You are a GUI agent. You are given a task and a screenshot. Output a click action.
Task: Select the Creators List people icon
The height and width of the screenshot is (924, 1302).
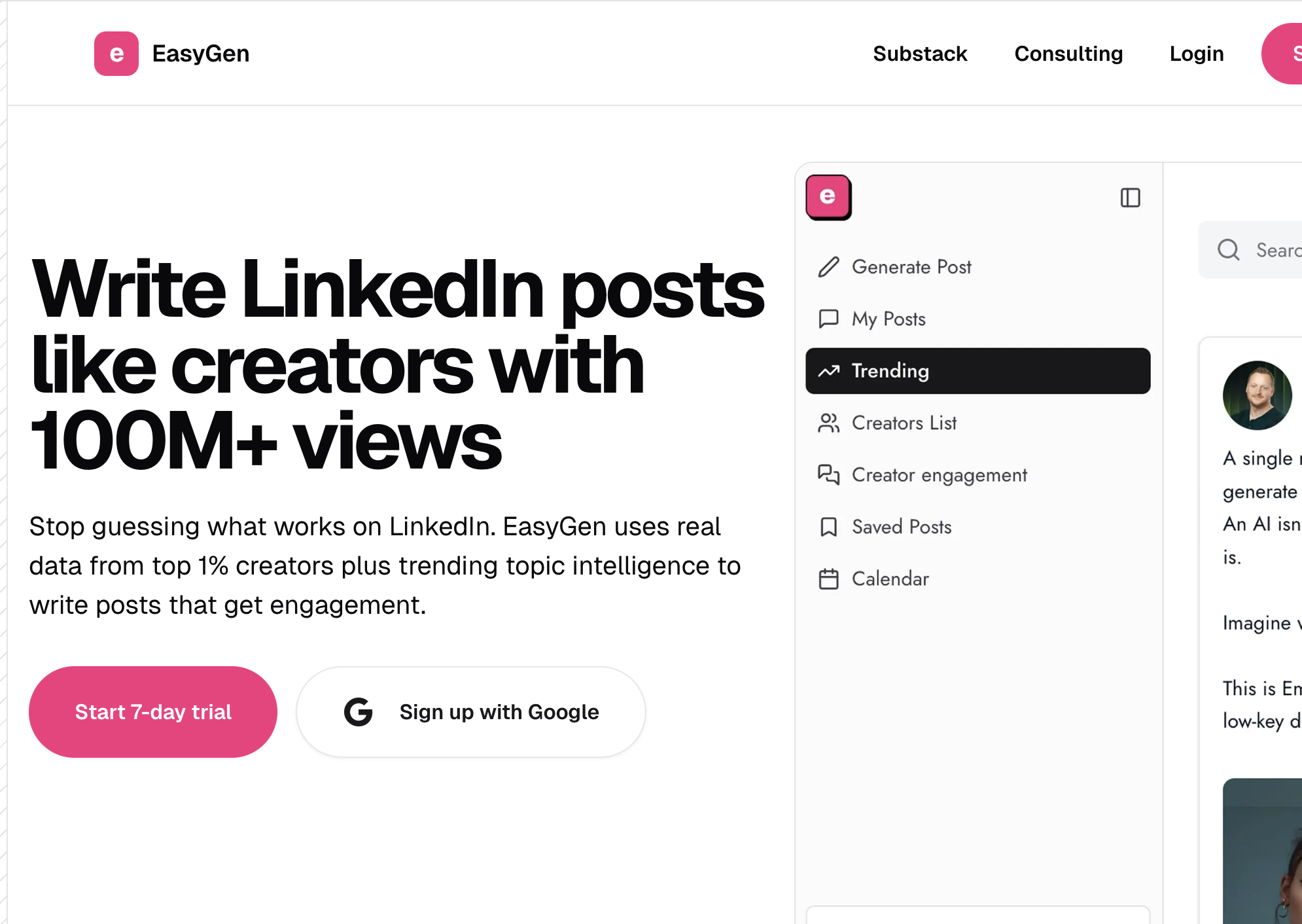coord(828,423)
